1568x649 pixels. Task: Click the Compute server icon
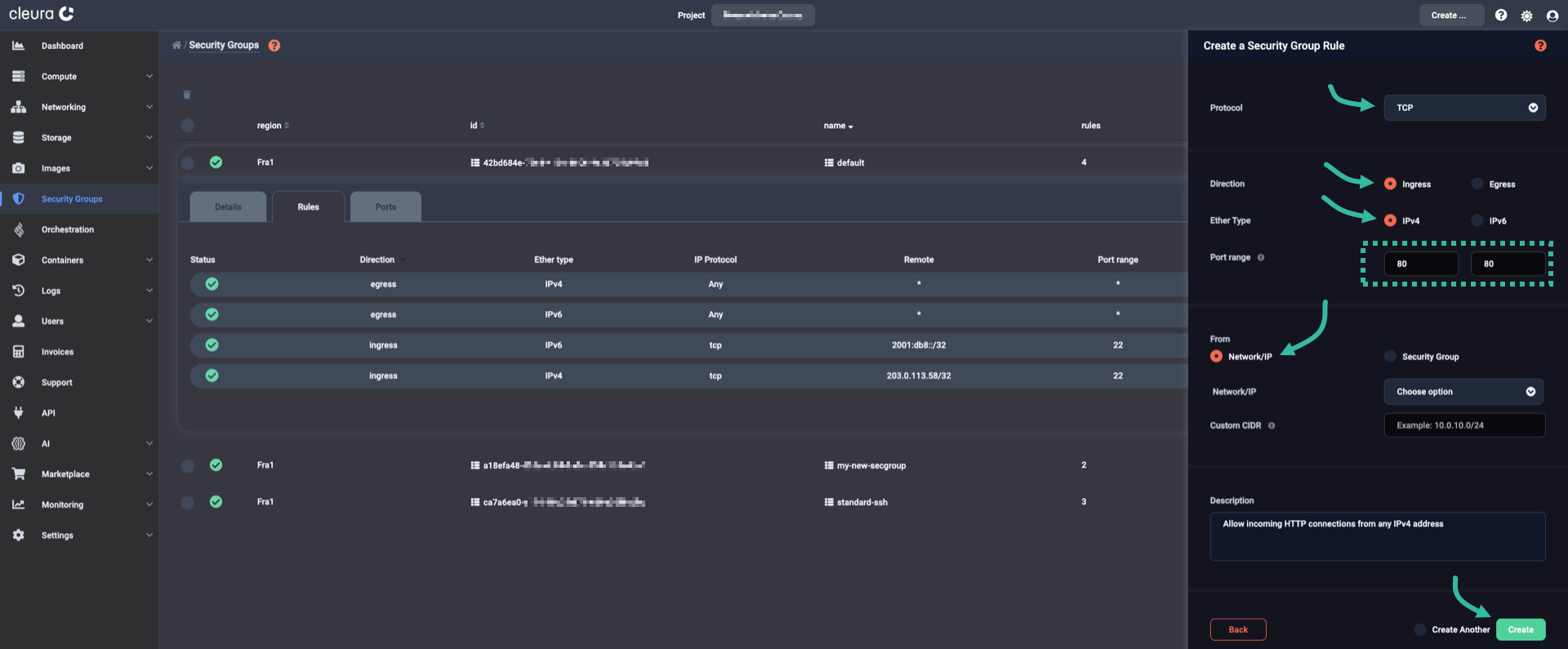pos(18,76)
